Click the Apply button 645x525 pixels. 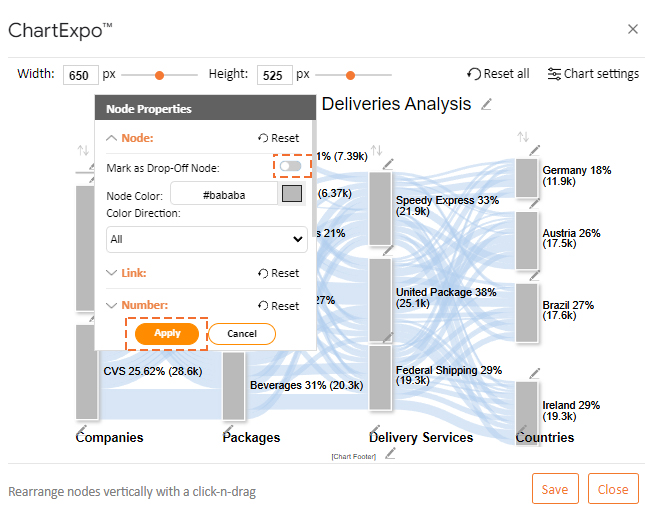[x=167, y=333]
